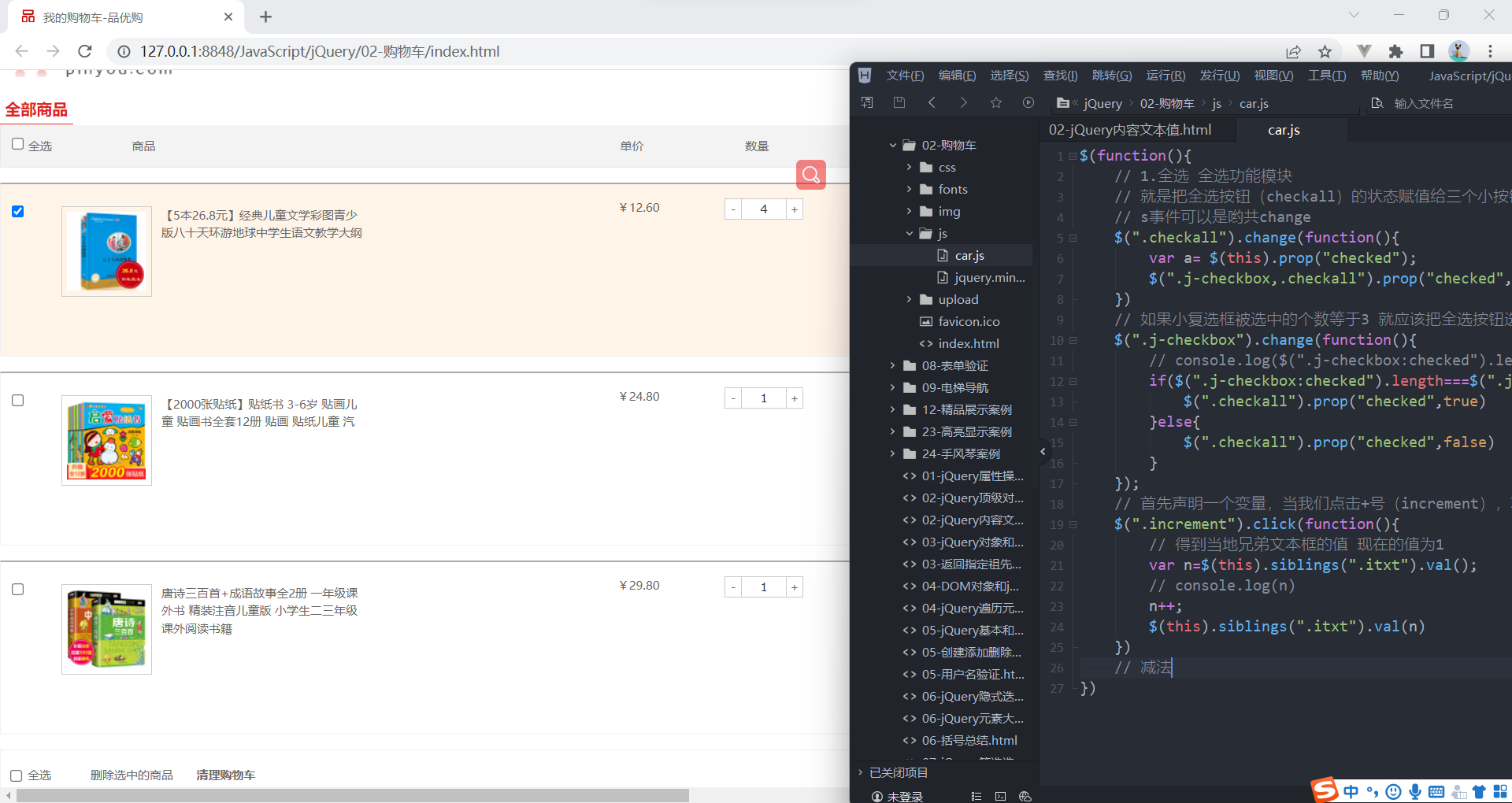Open the 运行(R) menu

[x=1165, y=76]
